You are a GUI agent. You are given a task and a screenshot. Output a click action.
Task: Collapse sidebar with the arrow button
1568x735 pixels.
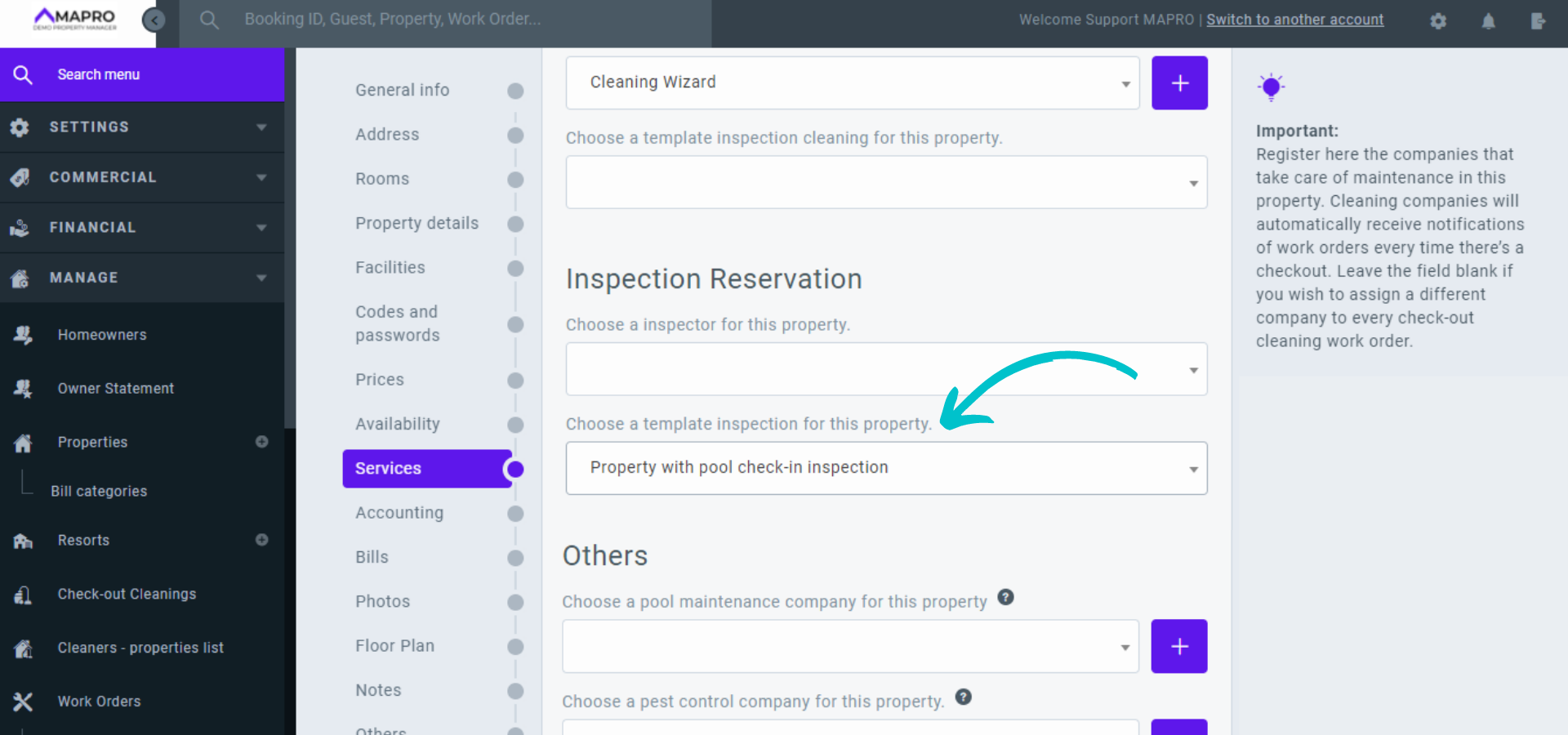[154, 20]
